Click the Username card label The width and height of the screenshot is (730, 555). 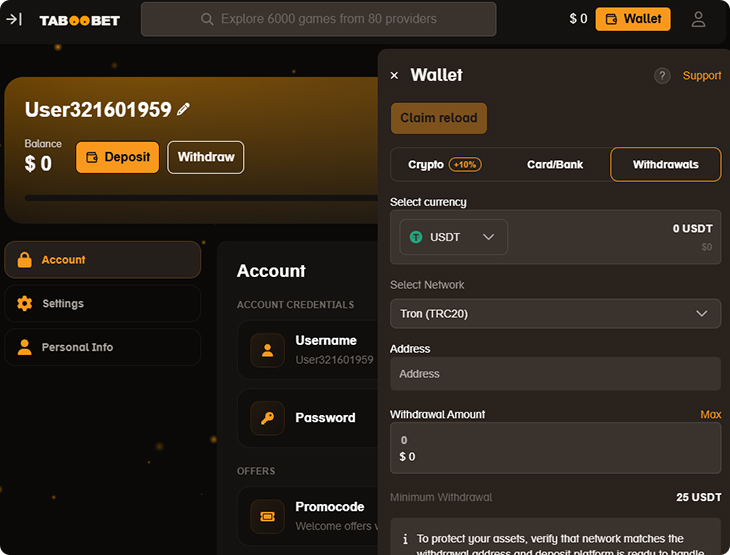point(326,340)
